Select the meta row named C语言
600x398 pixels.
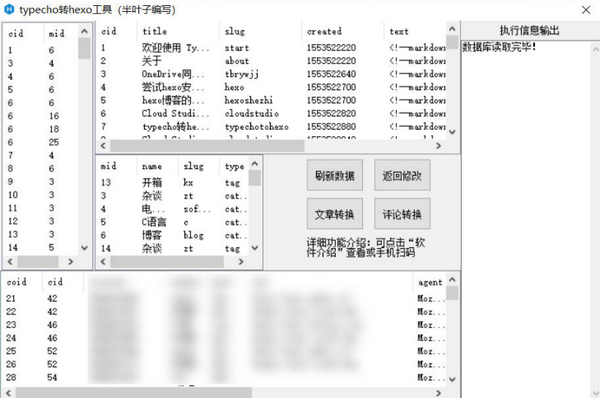click(173, 222)
